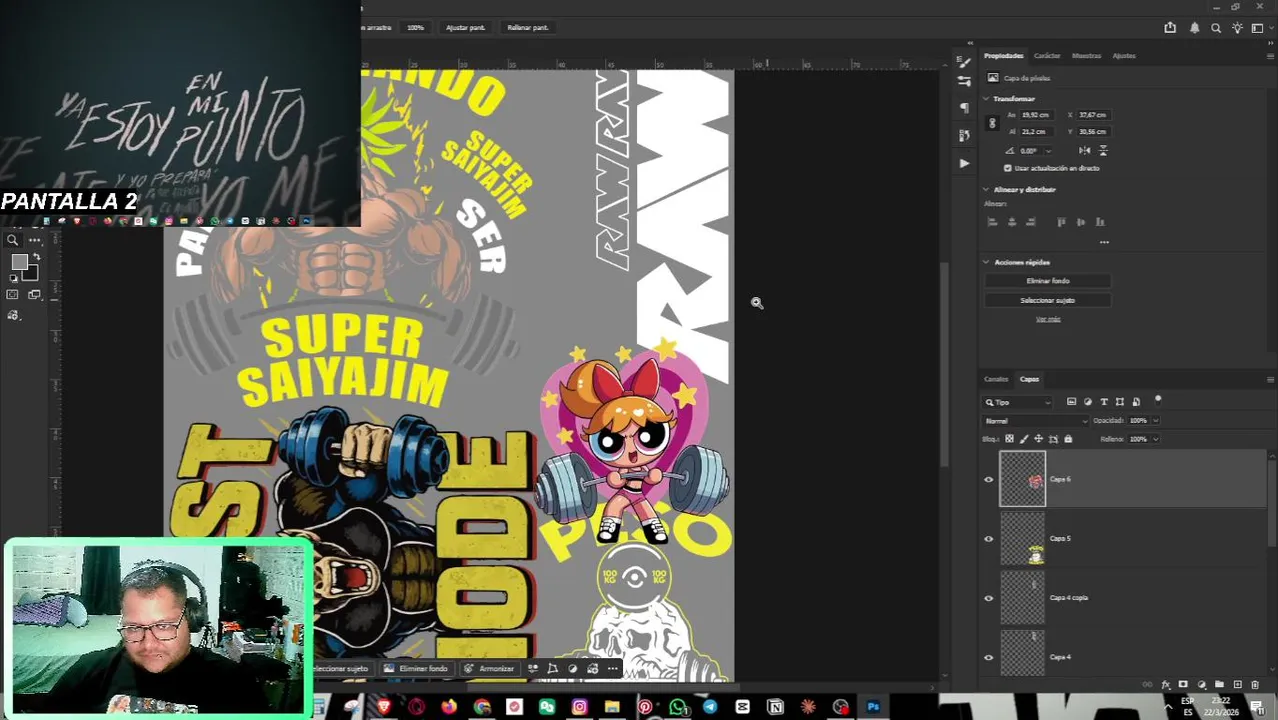Toggle Quick Mask mode icon

click(12, 295)
